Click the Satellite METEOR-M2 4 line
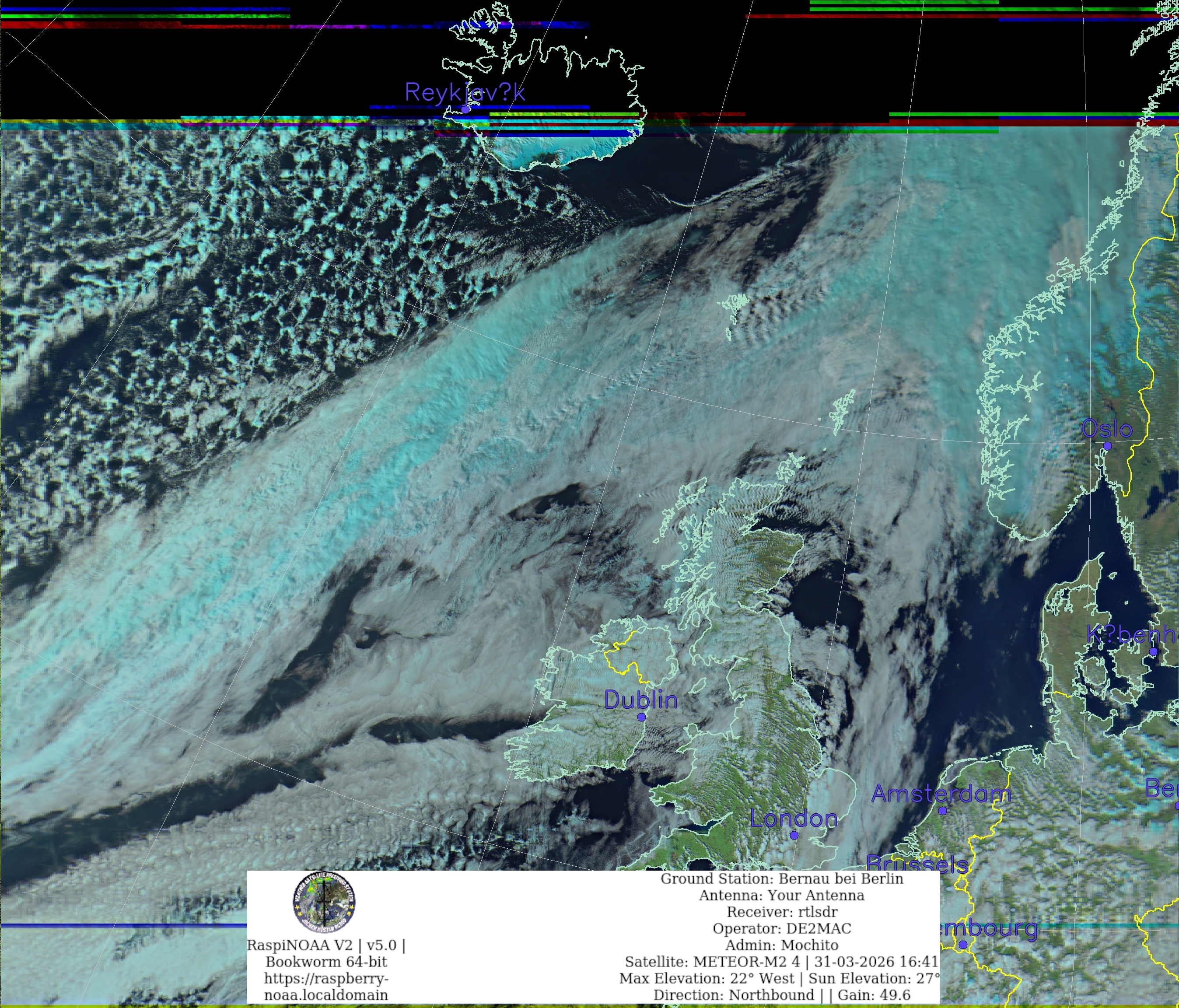Viewport: 1179px width, 1008px height. 781,962
